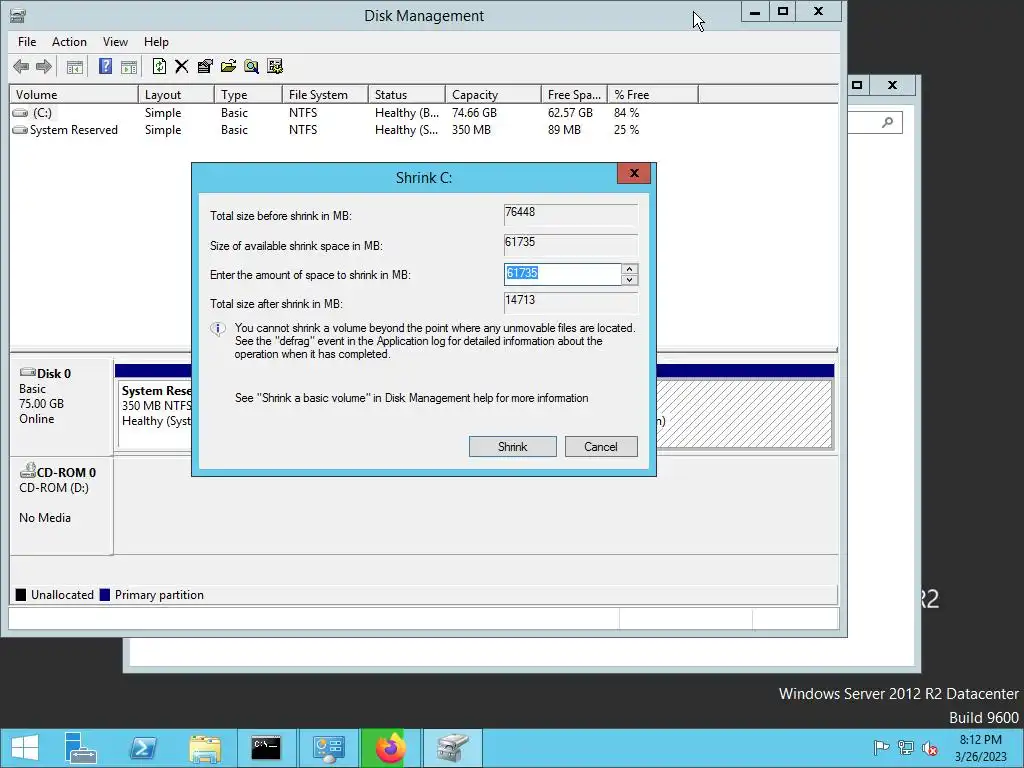Click the info icon in Shrink dialog

(x=218, y=329)
